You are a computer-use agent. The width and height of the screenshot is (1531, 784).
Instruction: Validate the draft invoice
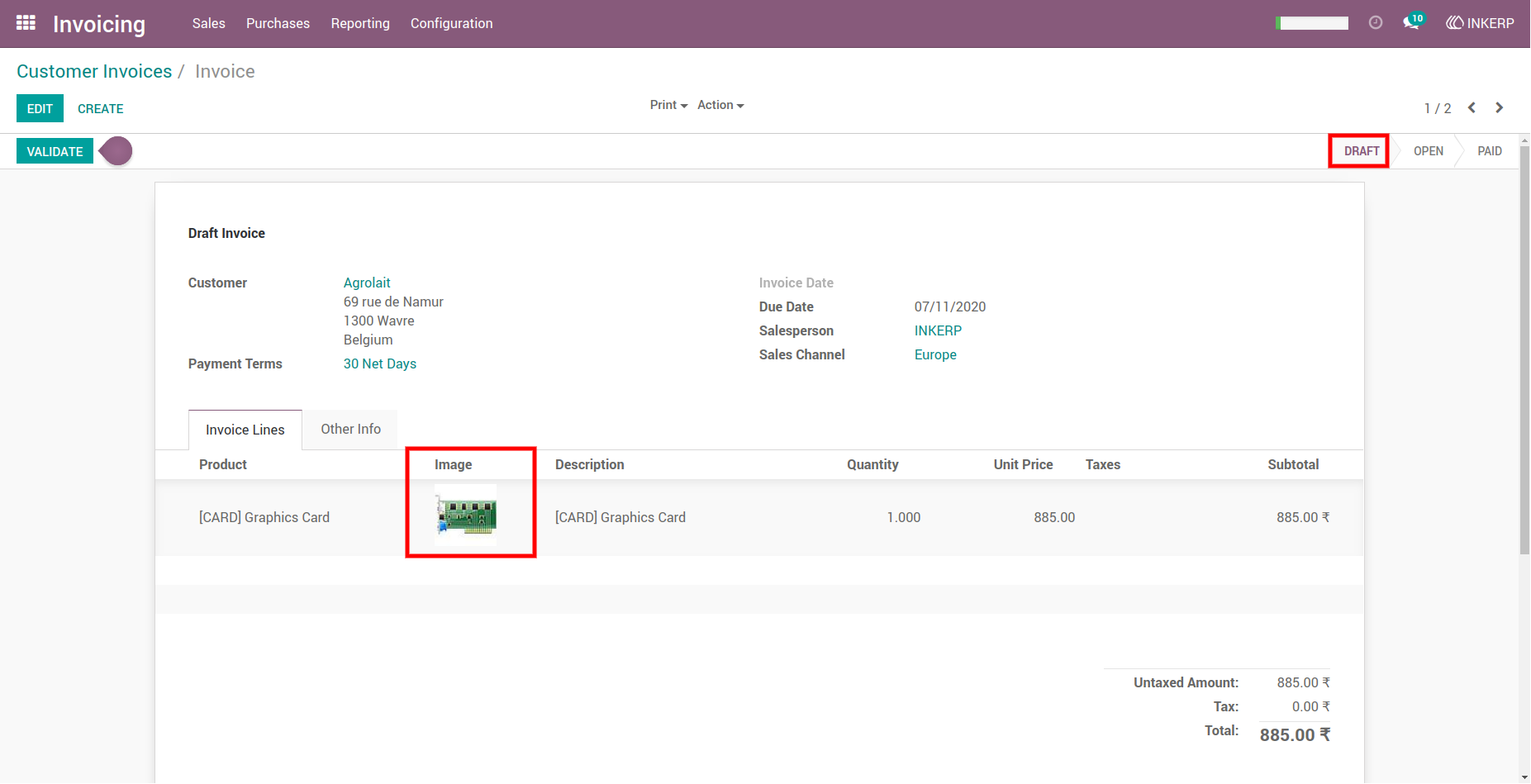tap(55, 151)
